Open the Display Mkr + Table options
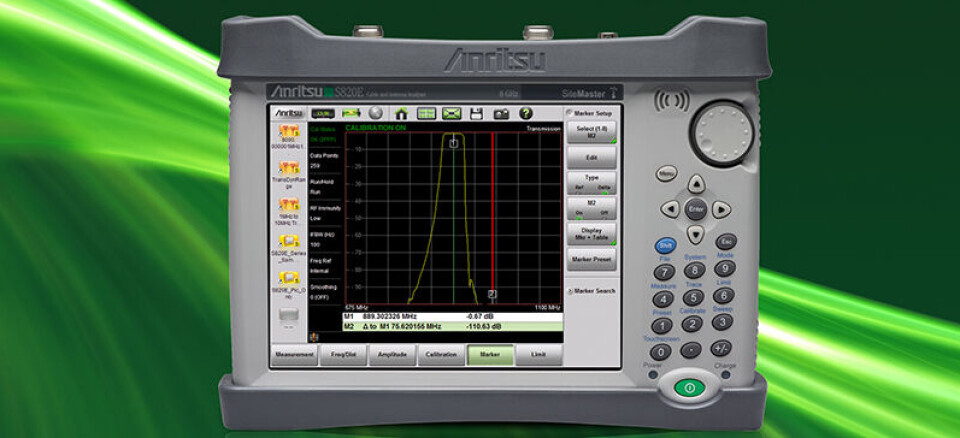Screen dimensions: 960x438 [591, 233]
